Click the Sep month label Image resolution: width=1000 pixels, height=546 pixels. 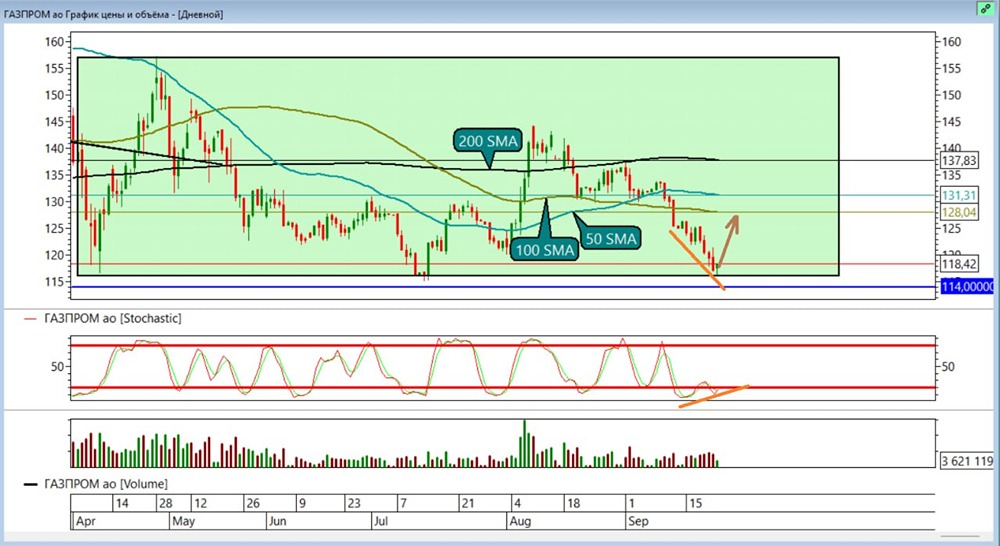coord(638,521)
